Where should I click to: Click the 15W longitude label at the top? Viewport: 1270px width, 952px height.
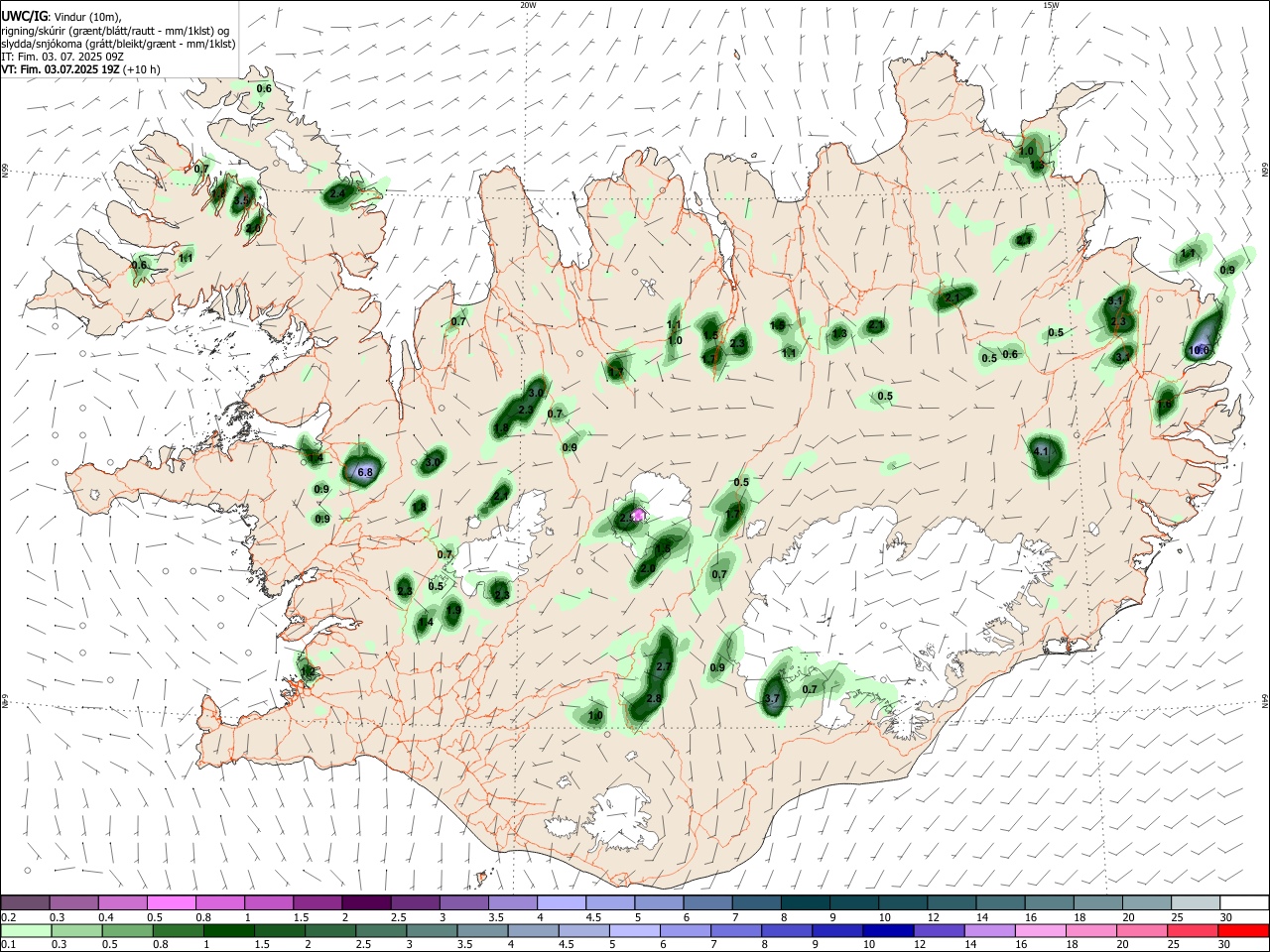[1051, 5]
